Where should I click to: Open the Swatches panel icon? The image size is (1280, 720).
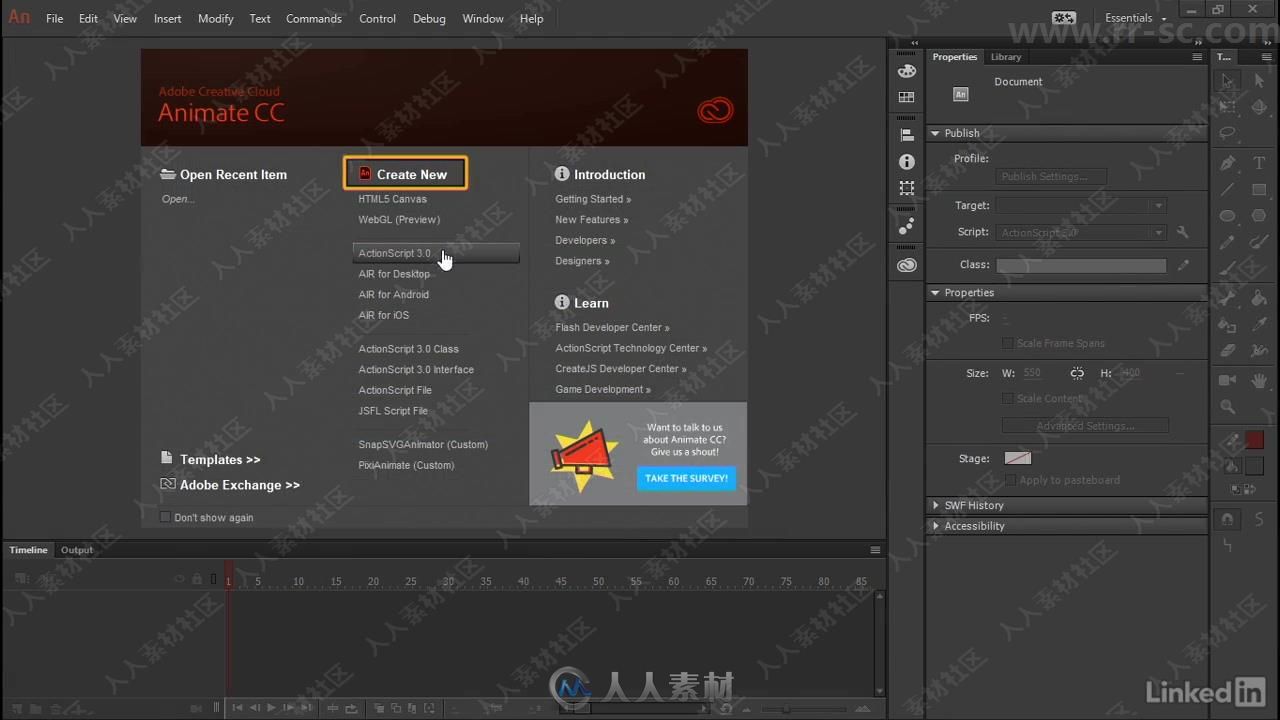pos(907,98)
